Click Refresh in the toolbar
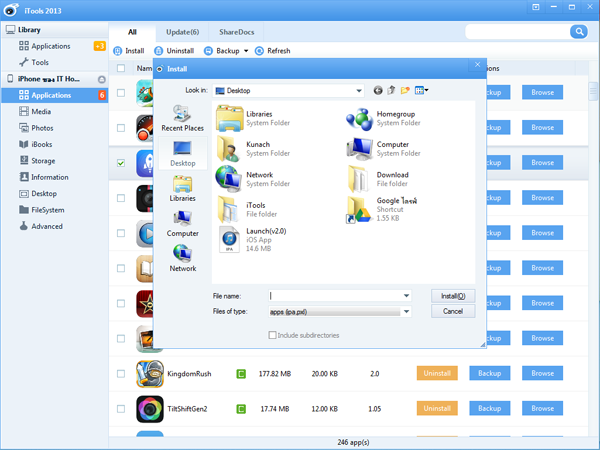 273,51
